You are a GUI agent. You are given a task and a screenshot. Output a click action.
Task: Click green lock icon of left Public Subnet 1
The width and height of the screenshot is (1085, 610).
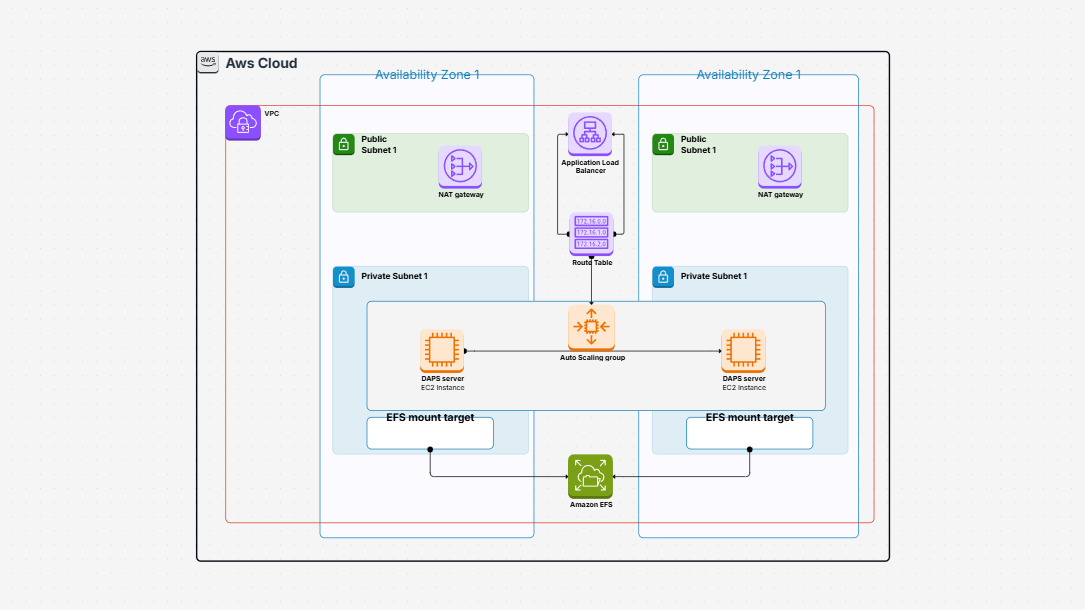344,145
